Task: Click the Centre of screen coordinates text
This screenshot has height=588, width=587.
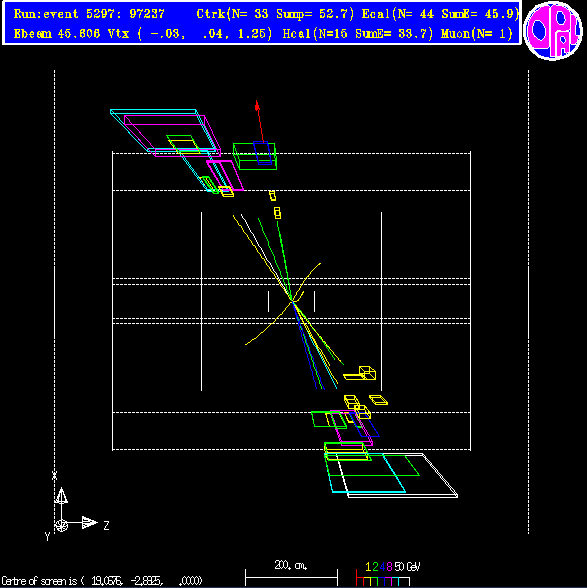Action: pos(102,581)
